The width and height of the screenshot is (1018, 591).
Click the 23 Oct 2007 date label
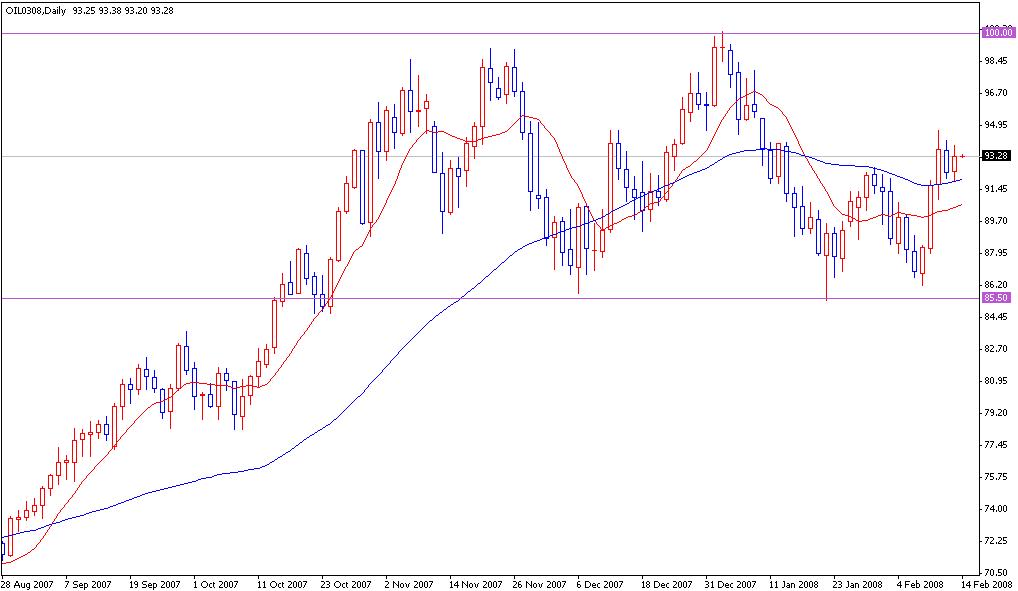click(345, 584)
